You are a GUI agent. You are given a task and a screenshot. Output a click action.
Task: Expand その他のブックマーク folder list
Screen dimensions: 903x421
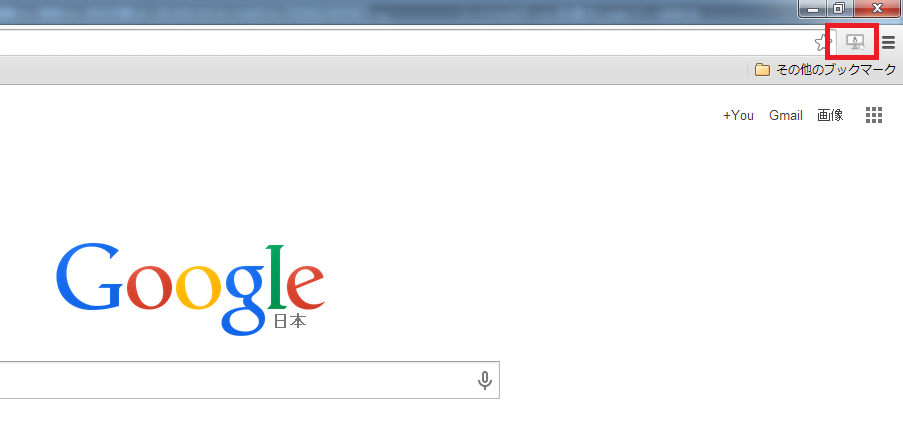[x=826, y=70]
